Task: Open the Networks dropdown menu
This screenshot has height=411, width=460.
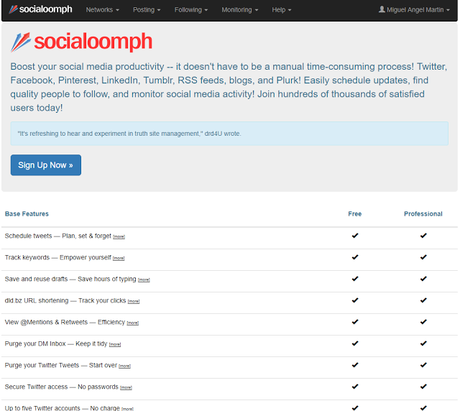Action: coord(102,10)
